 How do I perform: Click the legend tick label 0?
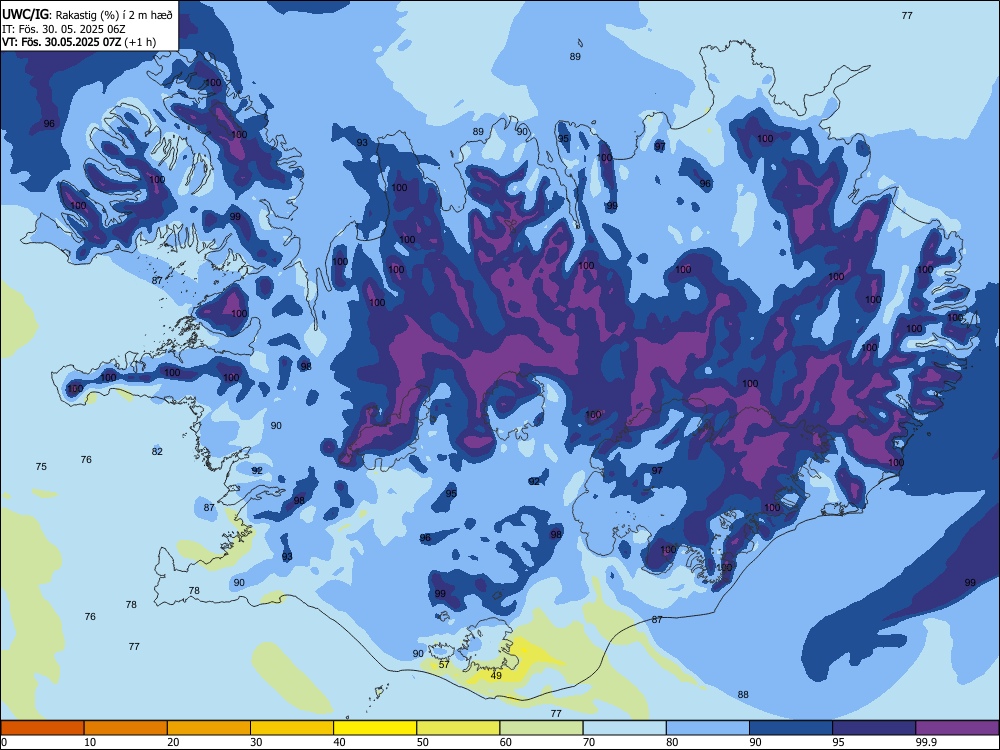tap(4, 742)
